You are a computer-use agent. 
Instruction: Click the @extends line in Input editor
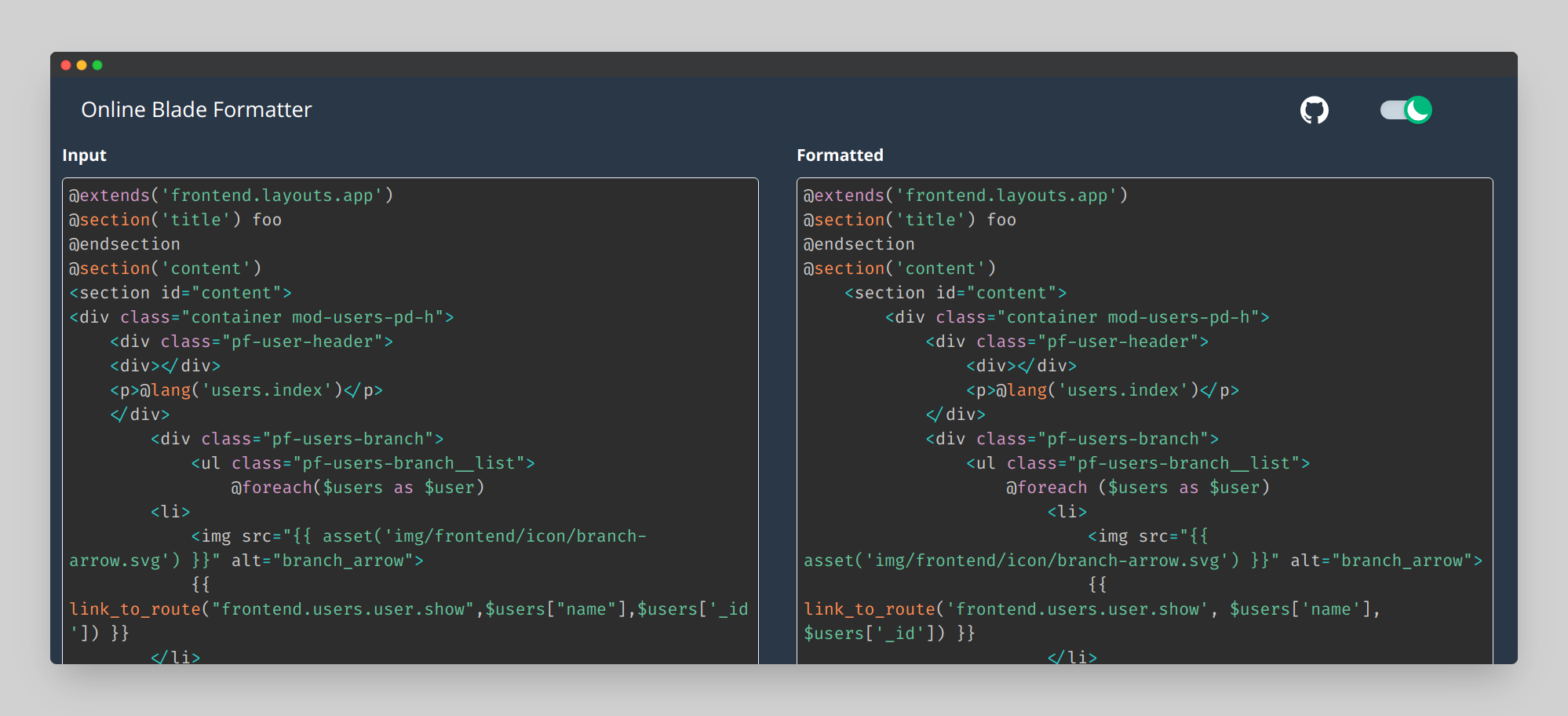click(x=231, y=195)
